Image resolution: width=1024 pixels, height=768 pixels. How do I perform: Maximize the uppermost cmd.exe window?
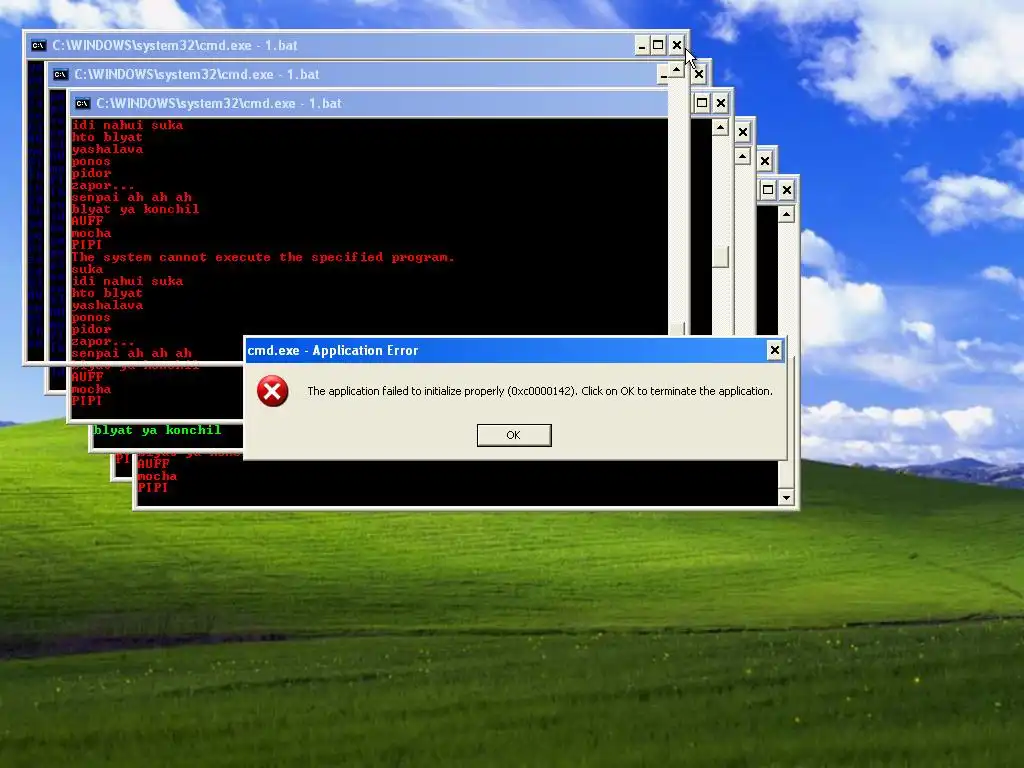tap(658, 45)
